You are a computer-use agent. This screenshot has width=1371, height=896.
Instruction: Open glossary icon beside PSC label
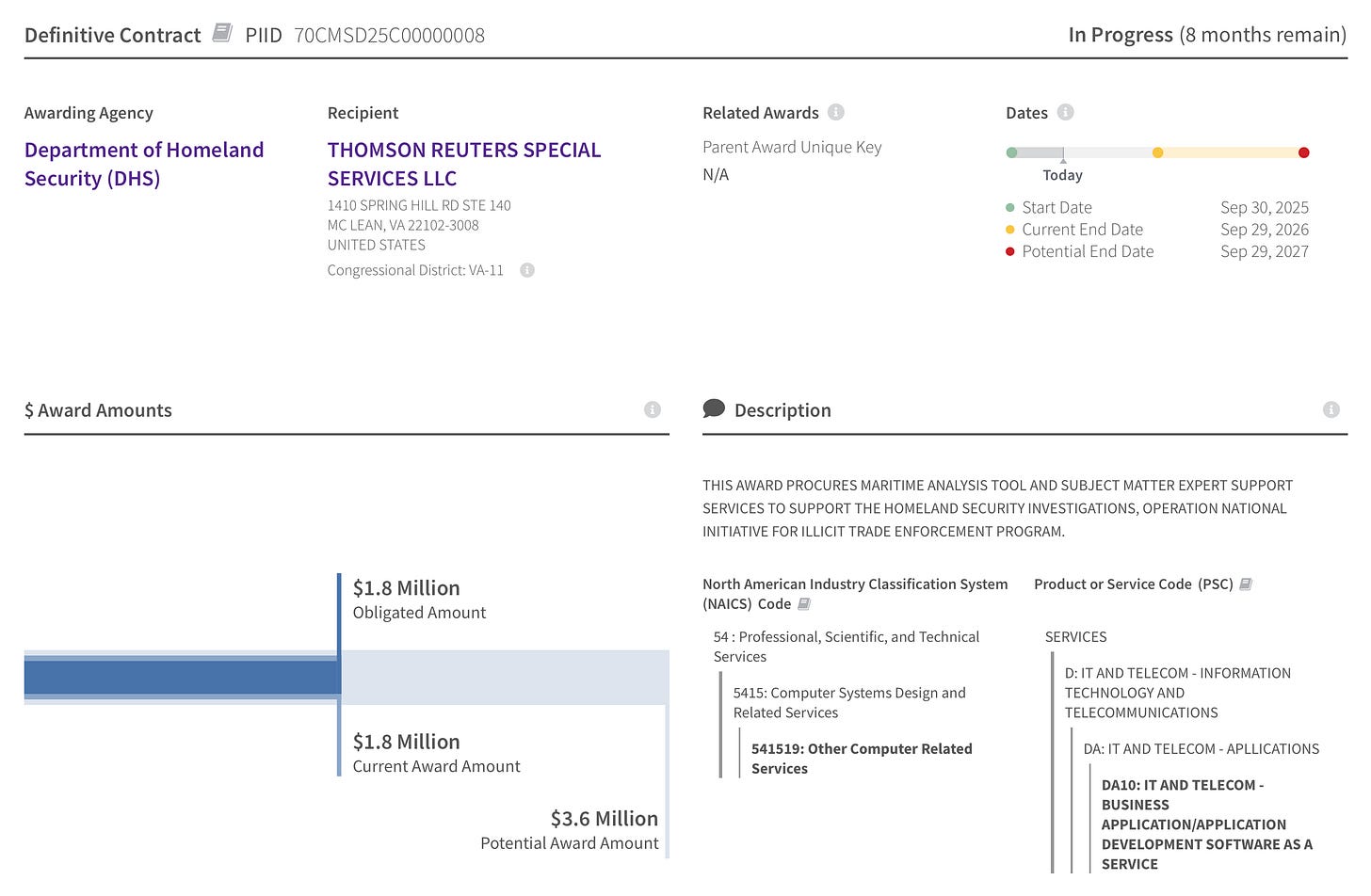coord(1246,584)
